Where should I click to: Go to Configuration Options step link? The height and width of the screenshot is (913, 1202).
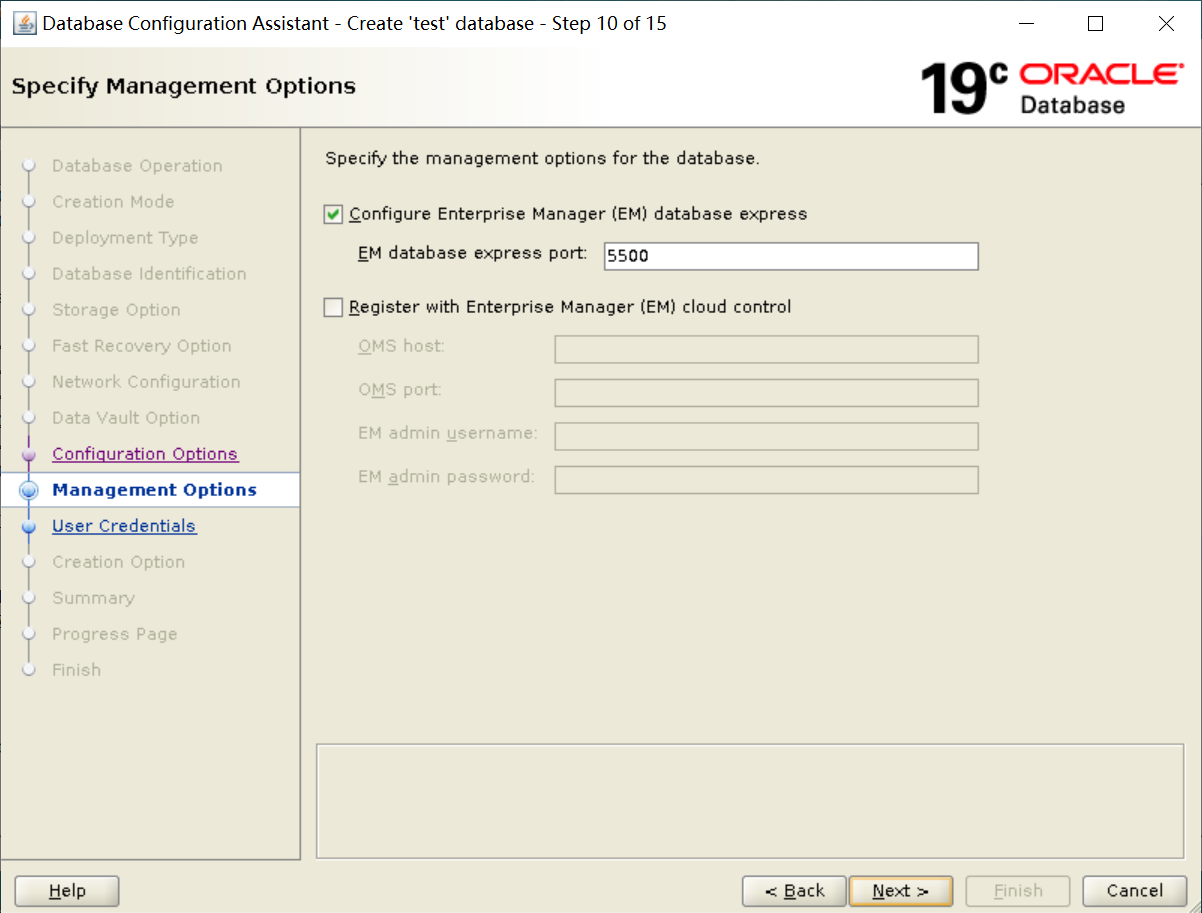click(x=145, y=454)
